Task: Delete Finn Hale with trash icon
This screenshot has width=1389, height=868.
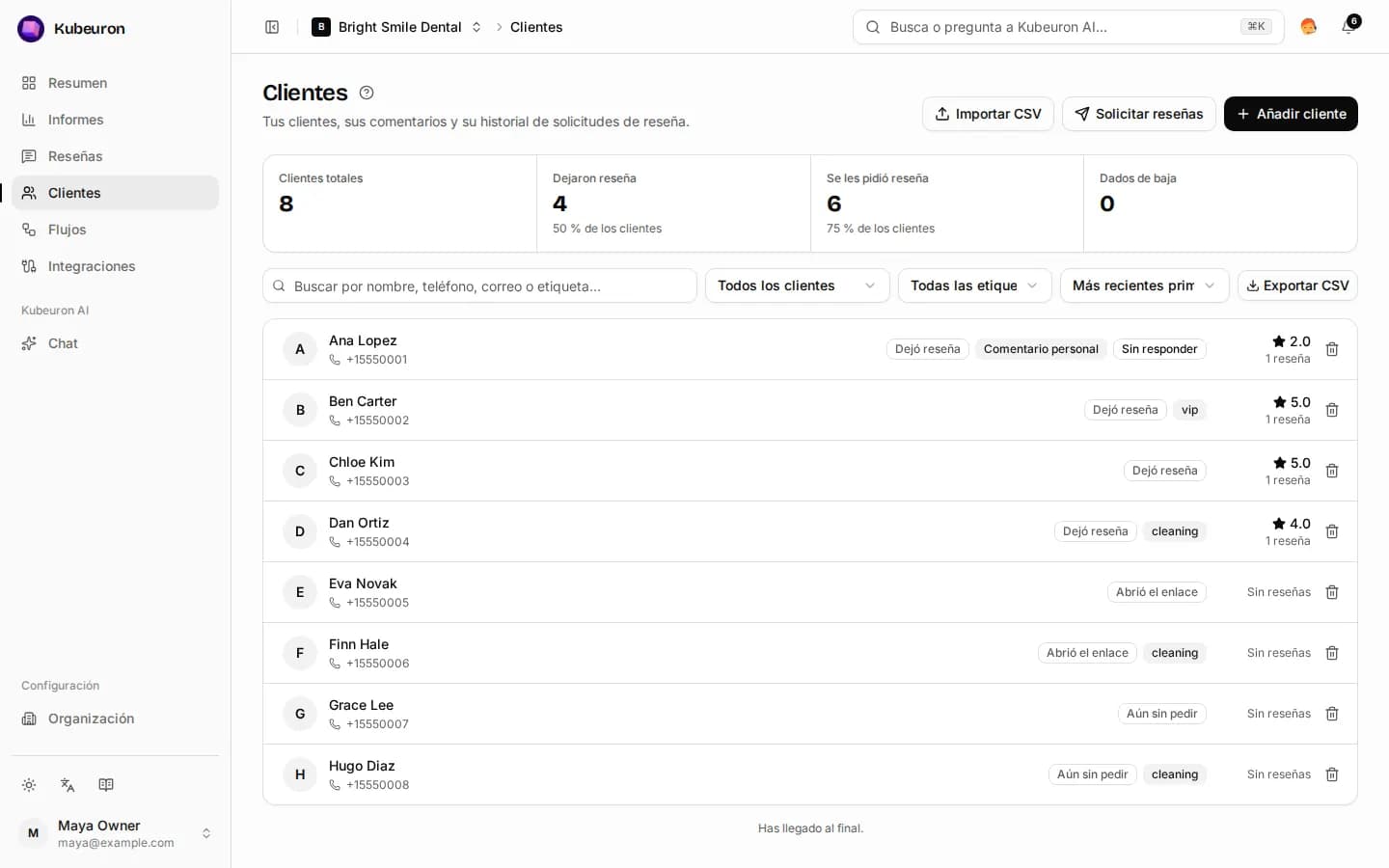Action: coord(1332,653)
